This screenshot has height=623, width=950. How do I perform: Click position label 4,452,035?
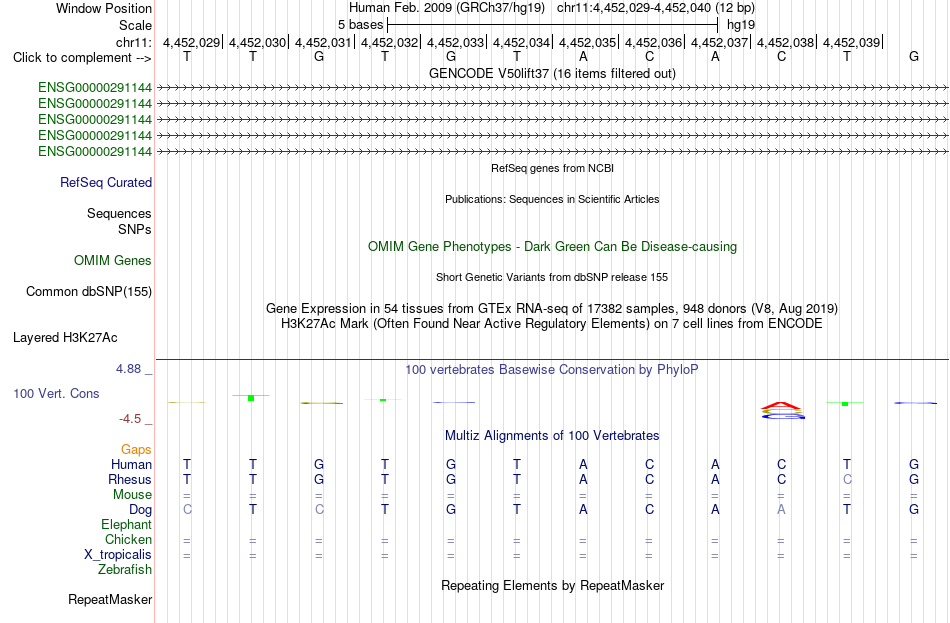point(588,42)
